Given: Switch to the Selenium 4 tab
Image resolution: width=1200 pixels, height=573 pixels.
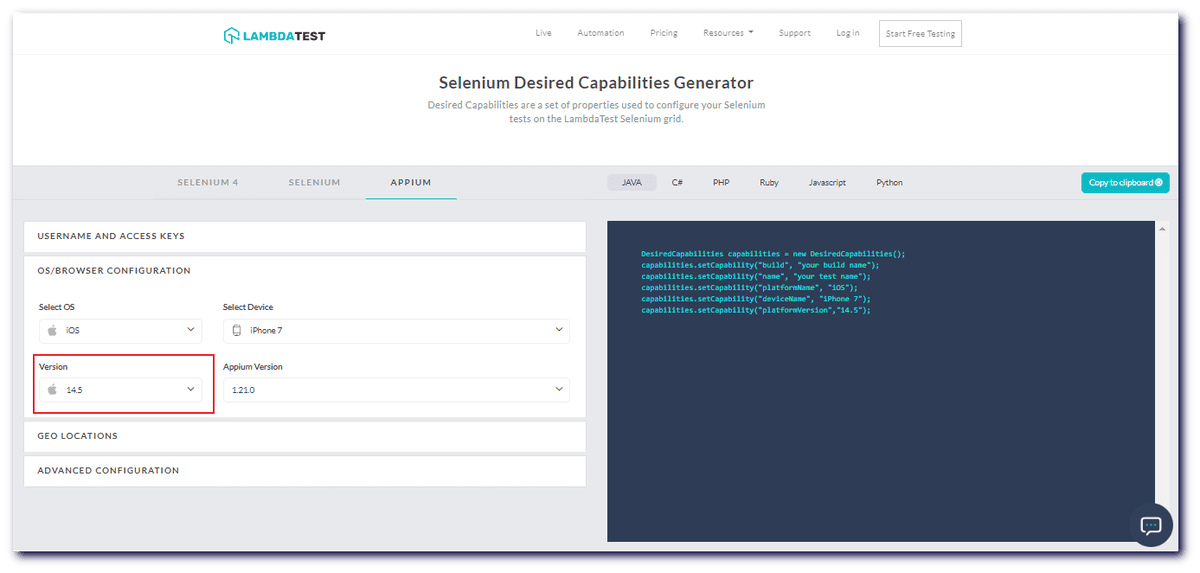Looking at the screenshot, I should tap(208, 183).
